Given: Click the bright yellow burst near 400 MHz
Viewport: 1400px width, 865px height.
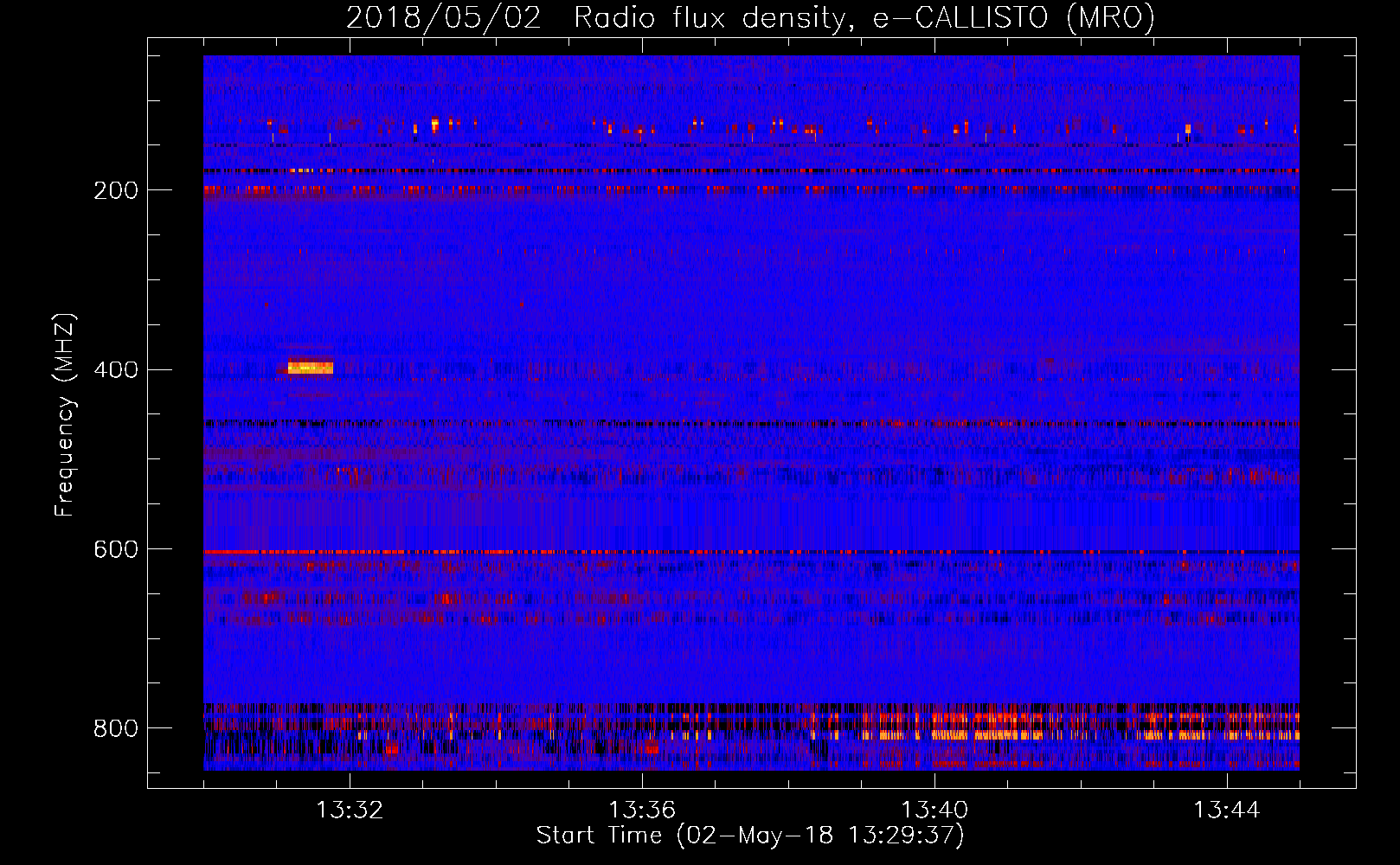Looking at the screenshot, I should (x=311, y=368).
